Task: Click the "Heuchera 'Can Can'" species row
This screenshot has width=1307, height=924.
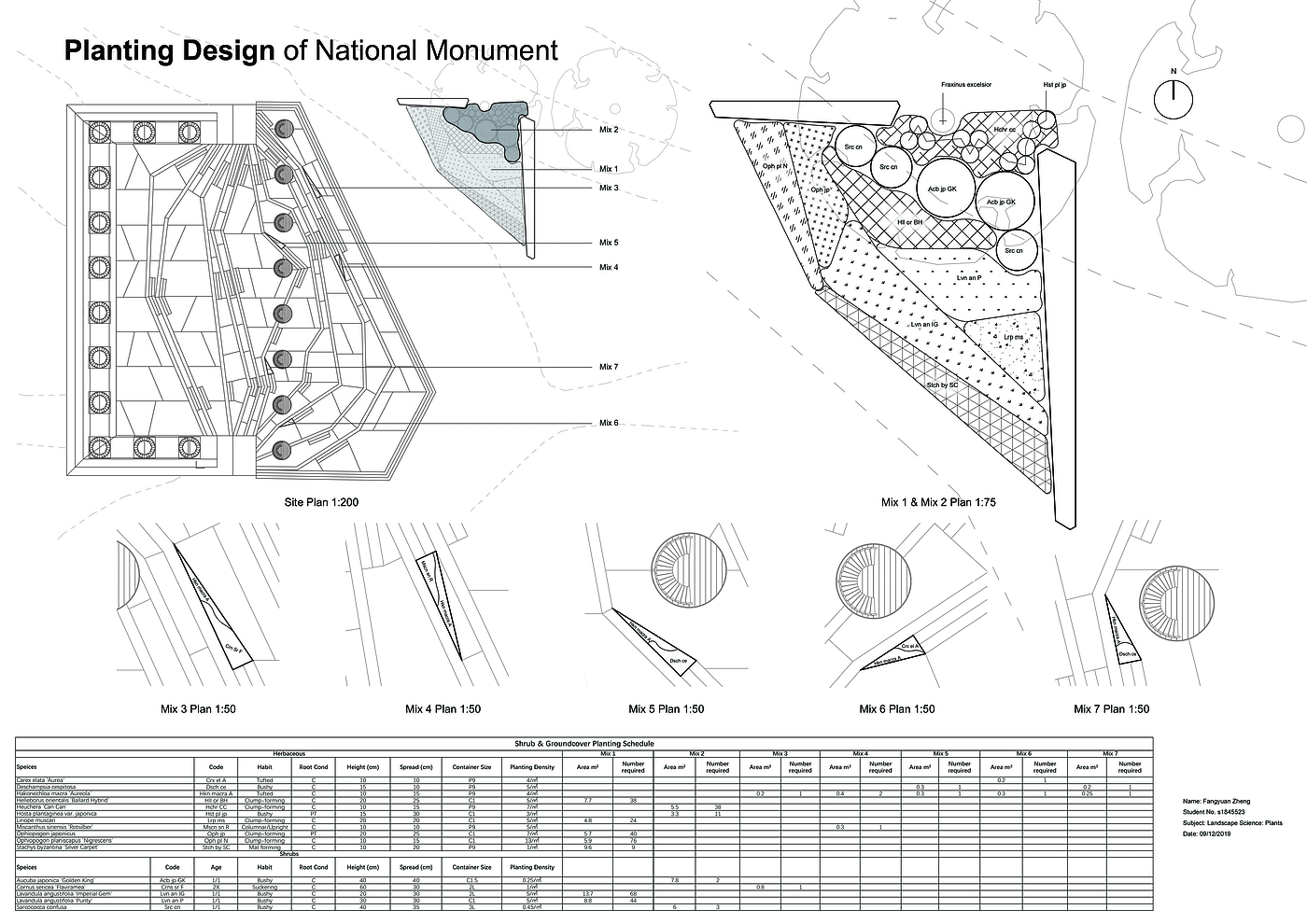Action: 584,807
